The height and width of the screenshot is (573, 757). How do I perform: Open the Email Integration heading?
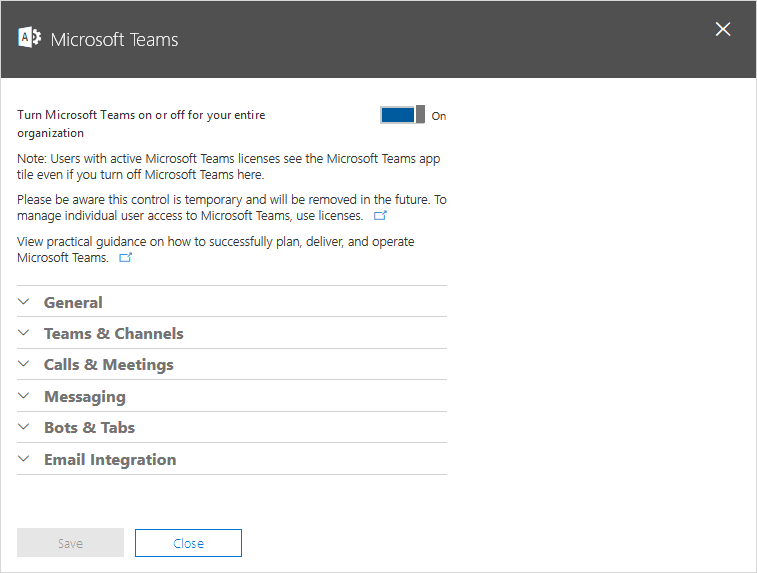tap(110, 460)
